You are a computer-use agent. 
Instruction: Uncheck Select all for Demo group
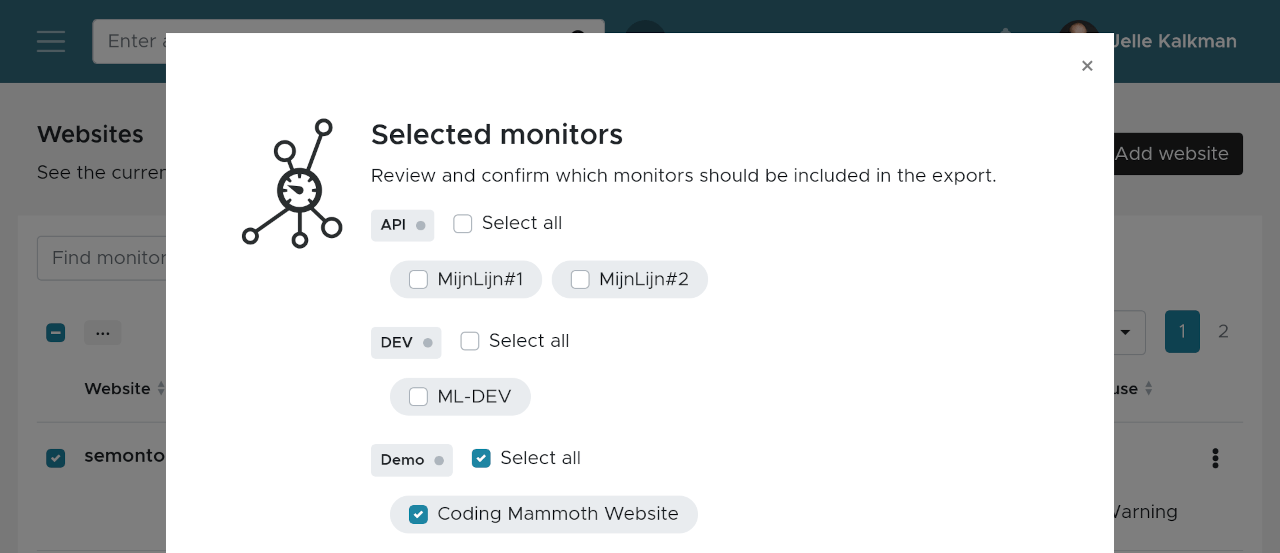481,459
